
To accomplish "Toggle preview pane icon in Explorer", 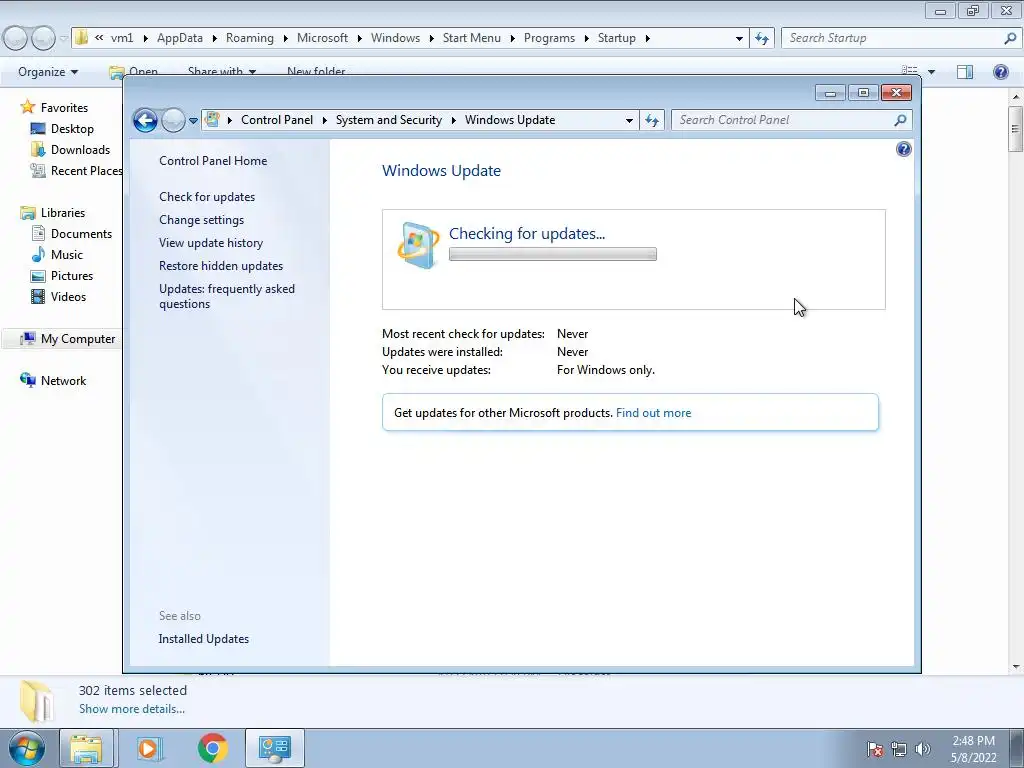I will point(965,72).
